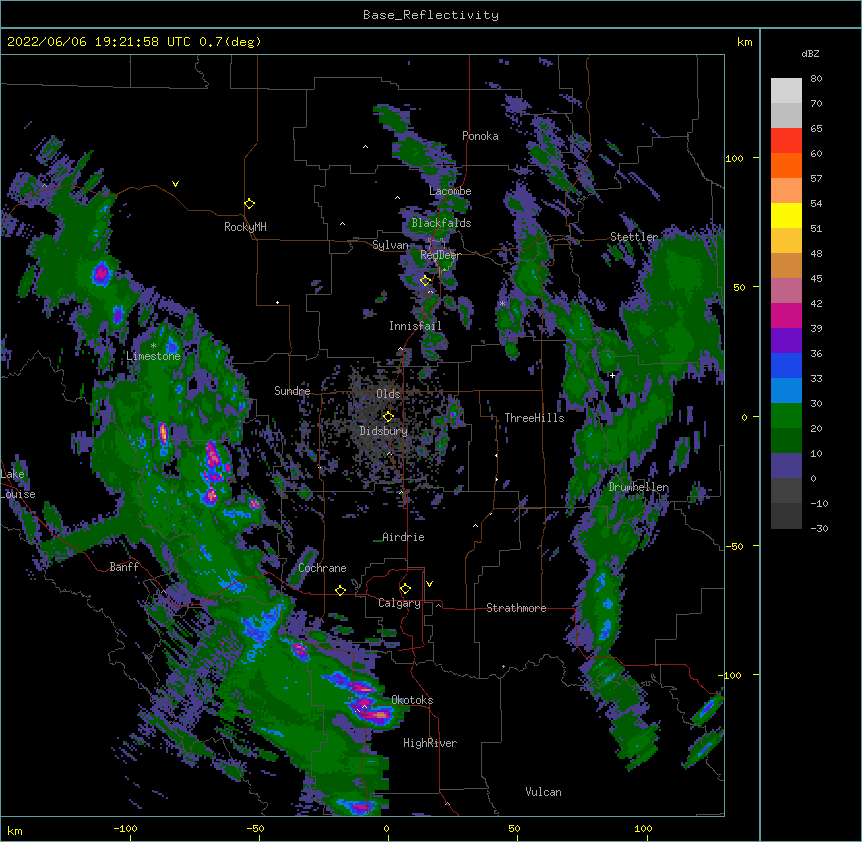
Task: Pick the purple 36-39 dBZ legend swatch
Action: coord(786,341)
